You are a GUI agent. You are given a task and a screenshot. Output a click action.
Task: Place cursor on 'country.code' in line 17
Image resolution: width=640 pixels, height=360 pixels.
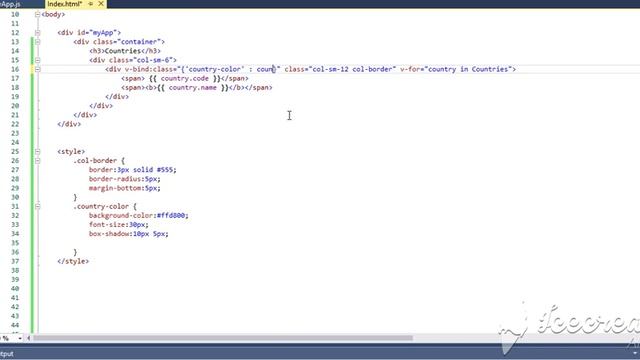tap(184, 78)
